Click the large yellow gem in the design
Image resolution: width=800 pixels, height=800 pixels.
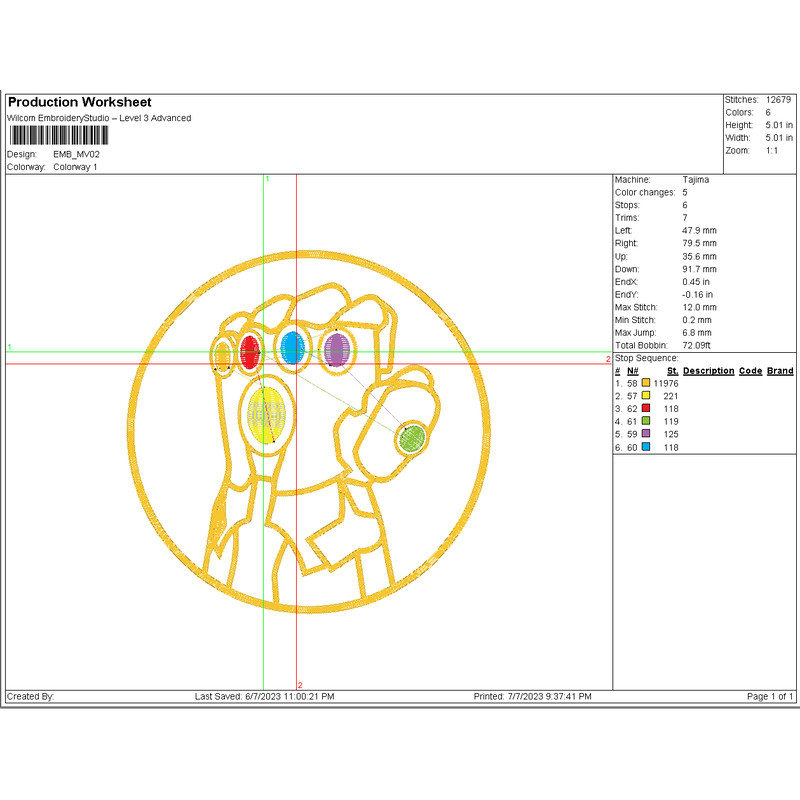pyautogui.click(x=266, y=414)
